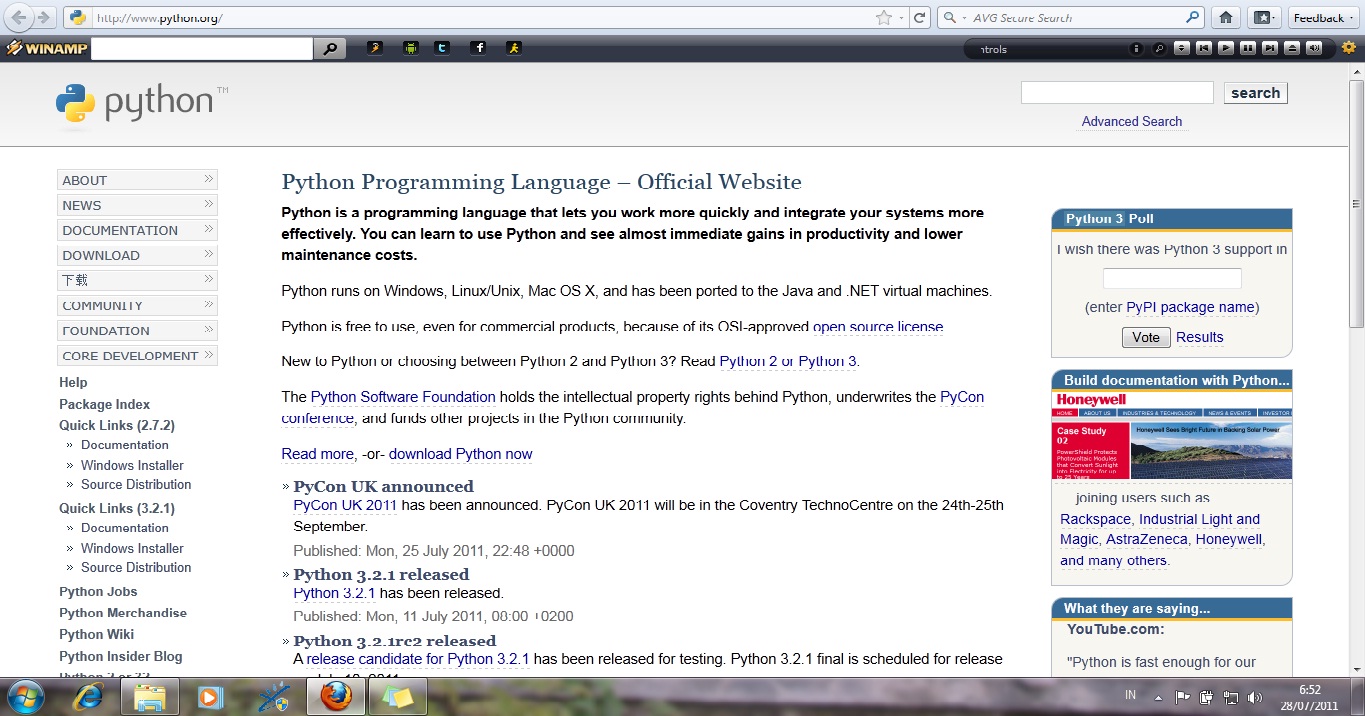Click the python.org search button
Screen dimensions: 1365x716
coord(1255,93)
